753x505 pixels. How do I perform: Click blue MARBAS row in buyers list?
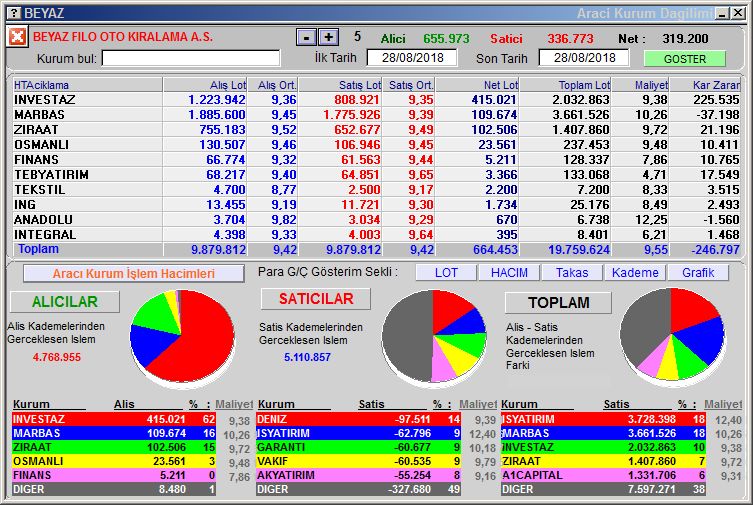[114, 433]
